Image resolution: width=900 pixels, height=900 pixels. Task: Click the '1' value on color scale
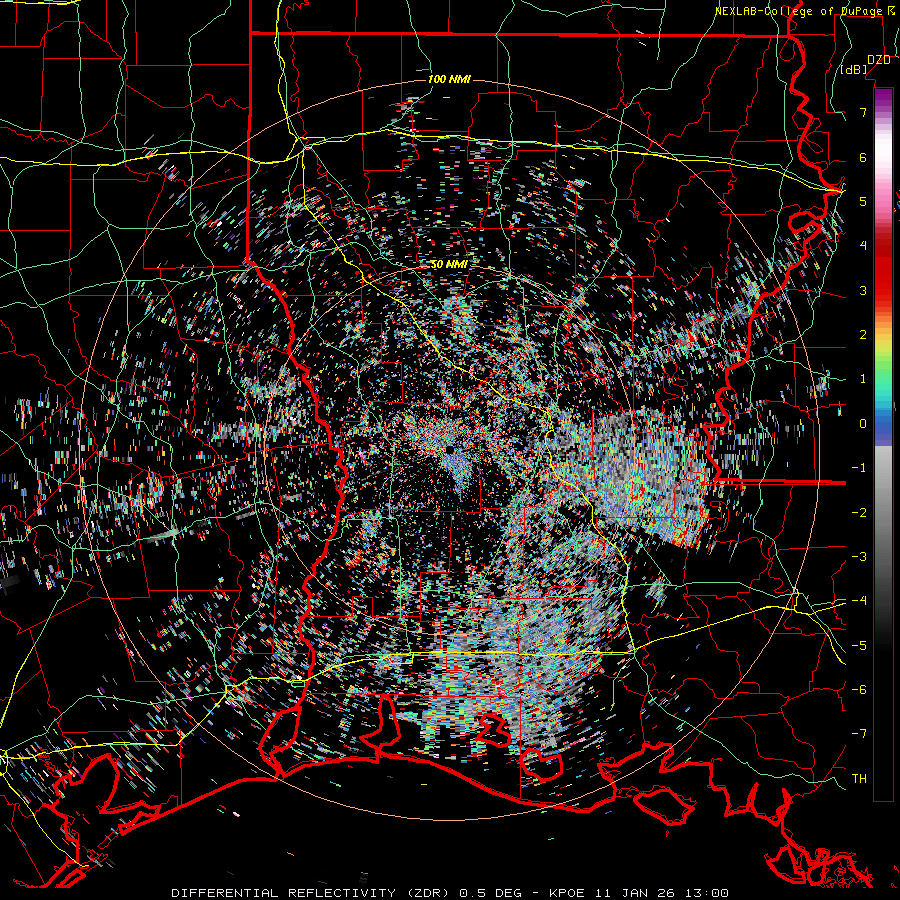tap(863, 379)
